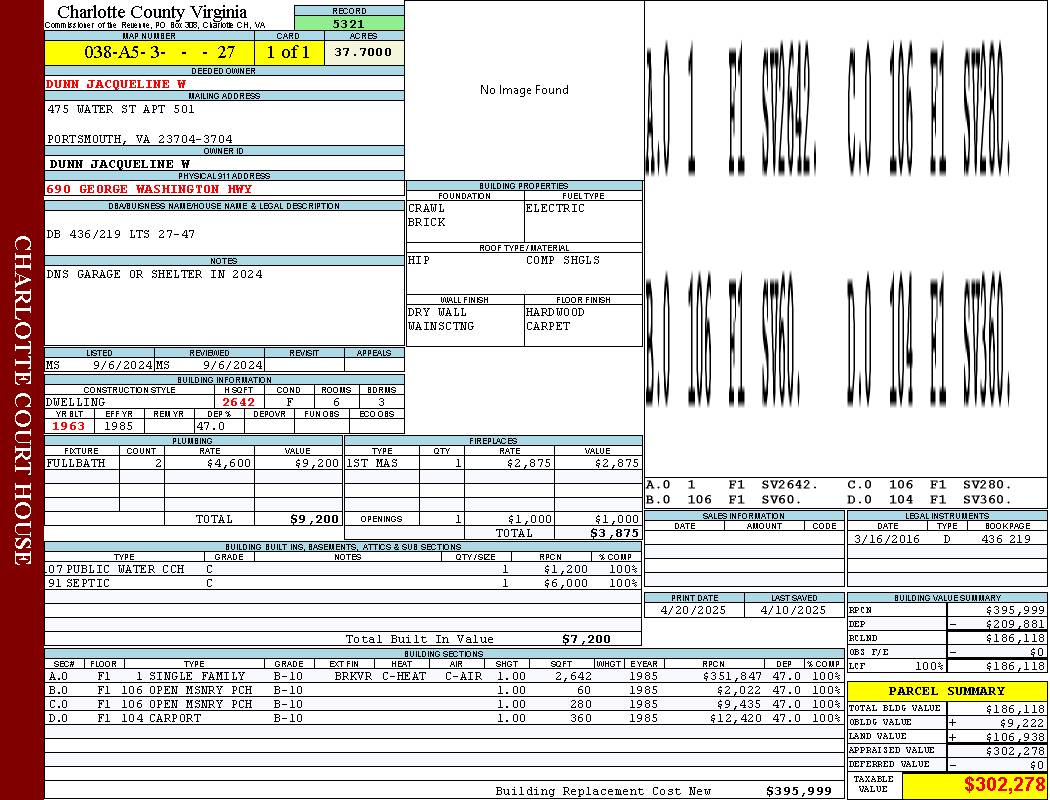Click the record number 5321
1050x800 pixels.
tap(349, 23)
